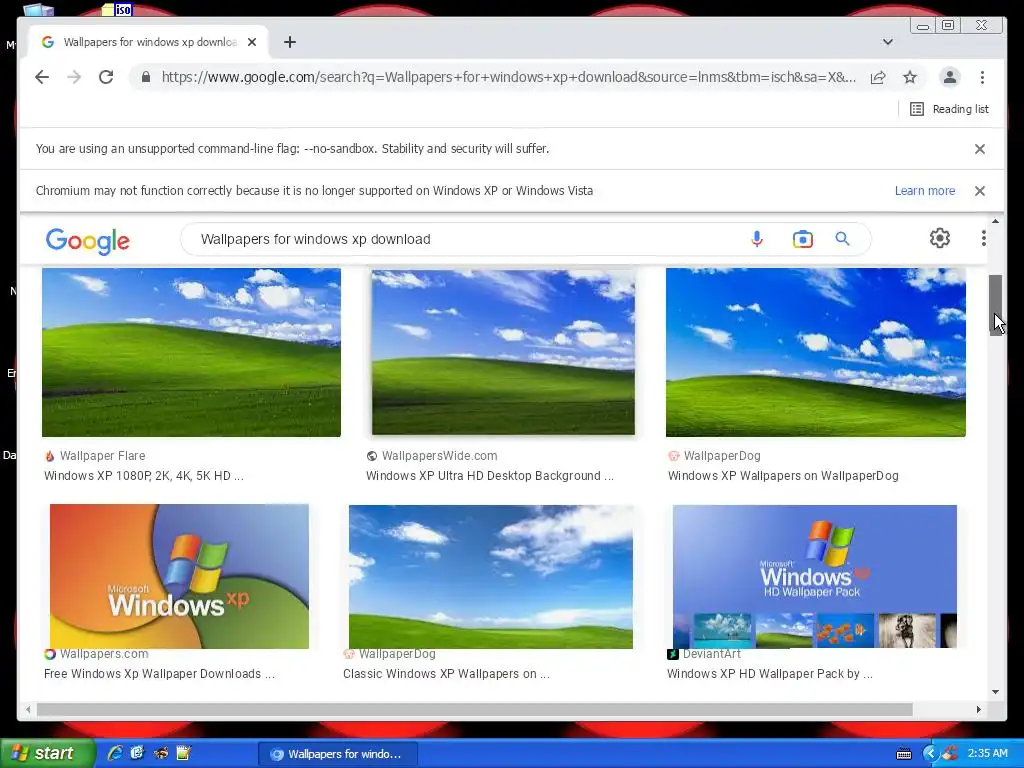Open the DeviantArt HD Wallpaper Pack thumbnail

coord(814,576)
